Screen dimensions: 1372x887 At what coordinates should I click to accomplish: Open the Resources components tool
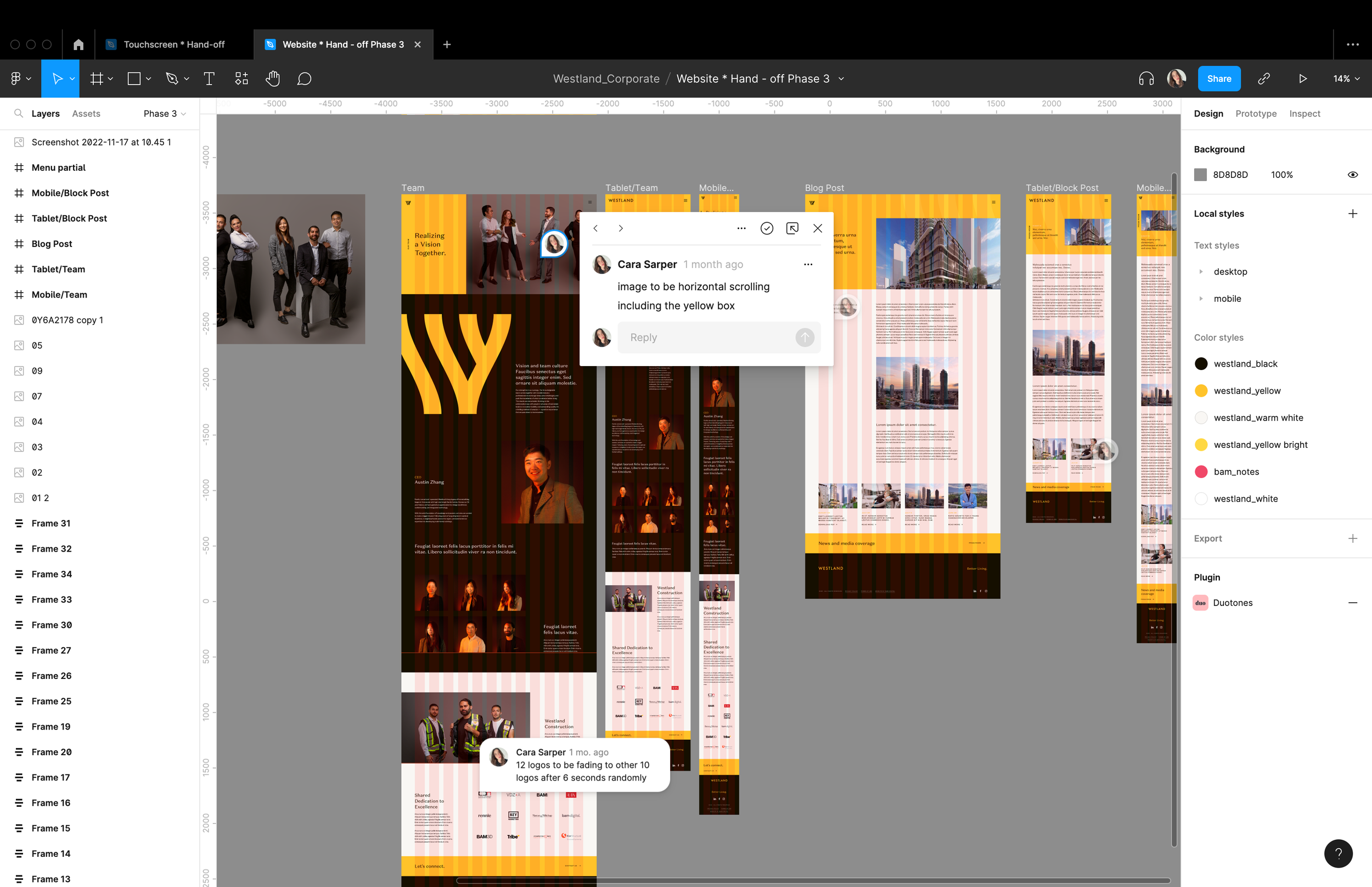241,79
